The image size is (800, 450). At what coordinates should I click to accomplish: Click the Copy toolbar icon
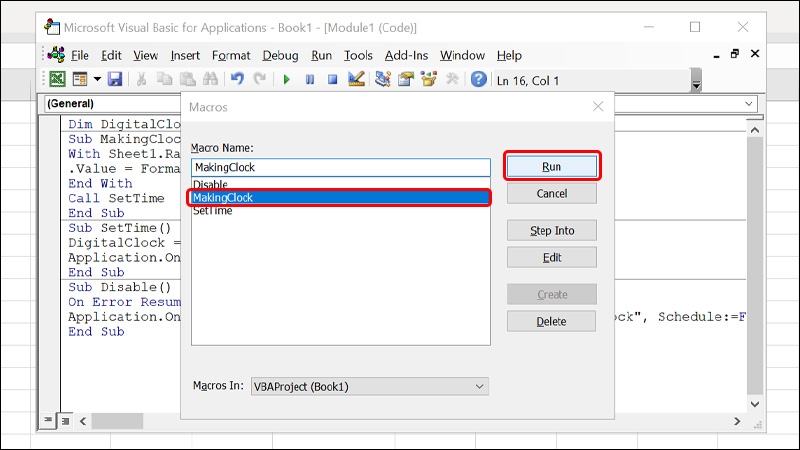coord(164,79)
